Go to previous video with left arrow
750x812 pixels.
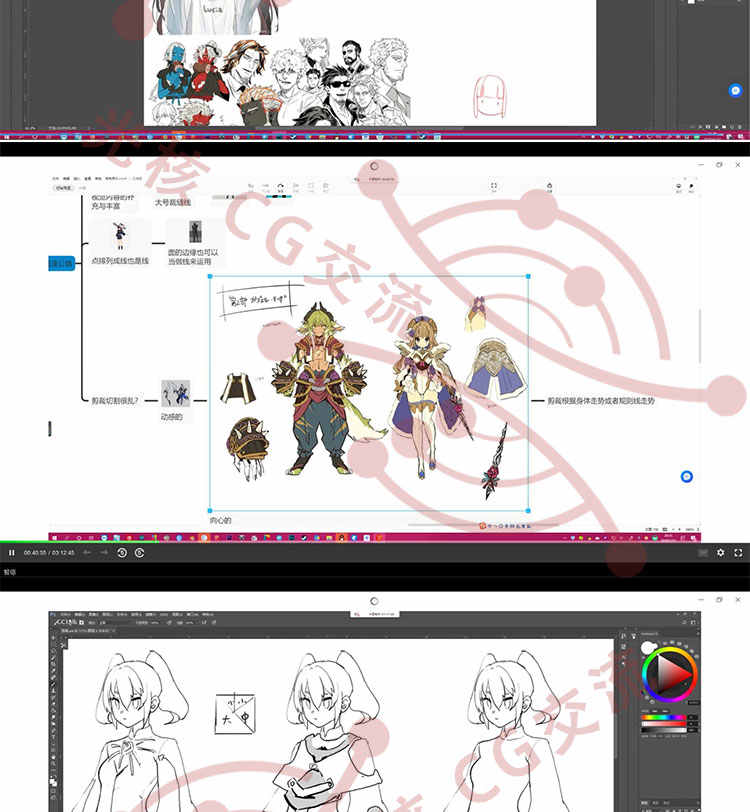pyautogui.click(x=87, y=553)
